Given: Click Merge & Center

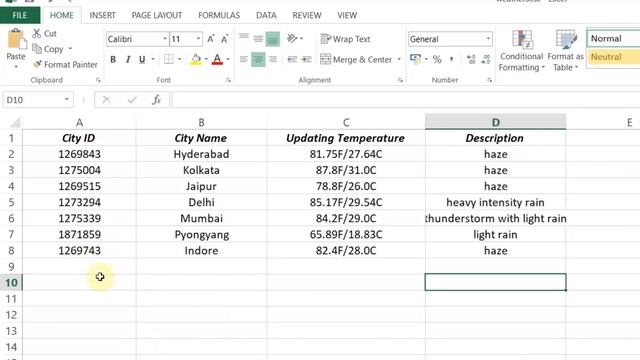Looking at the screenshot, I should pyautogui.click(x=356, y=60).
